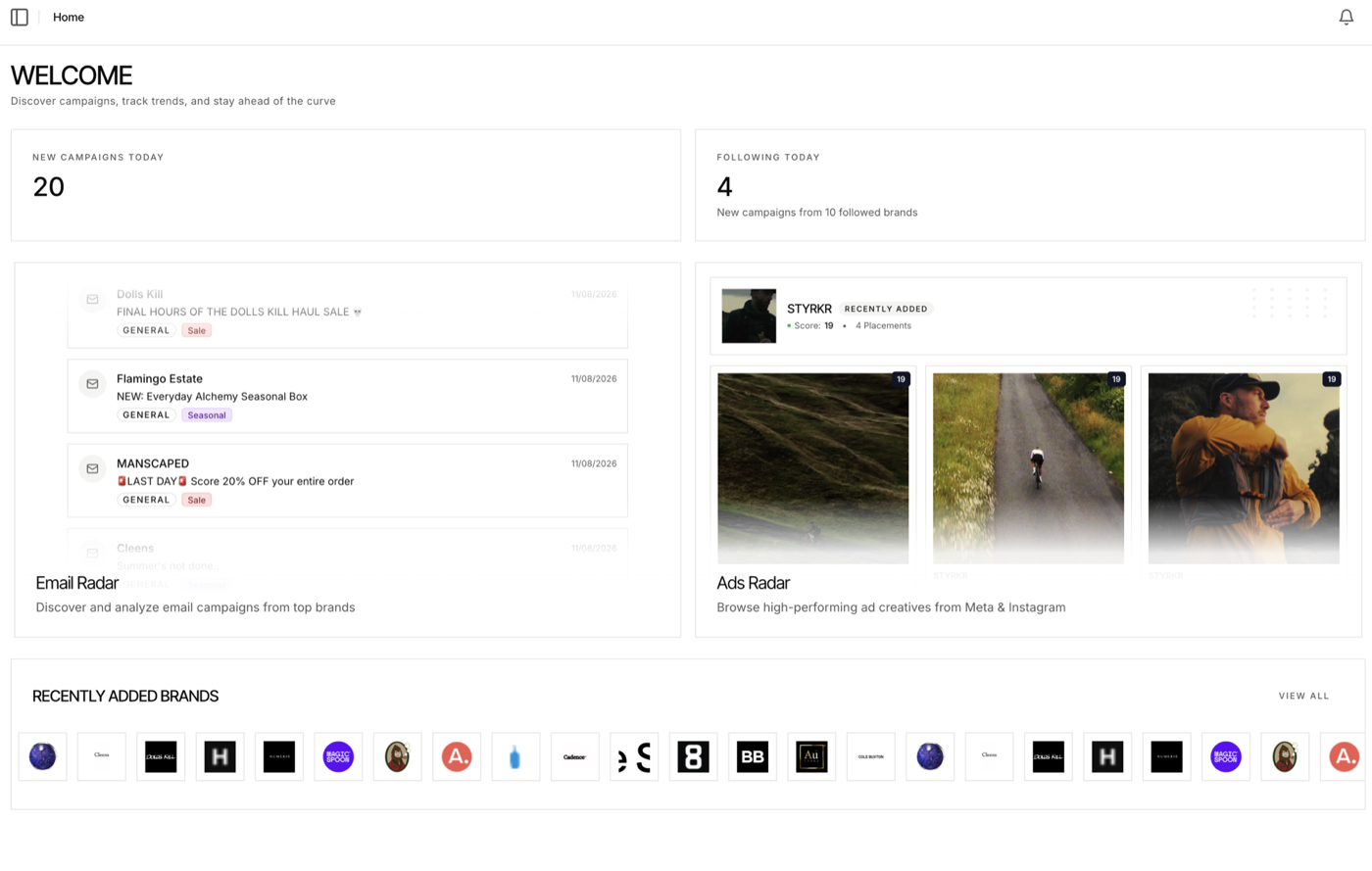Open the Cole Buxton brand logo

(x=870, y=756)
